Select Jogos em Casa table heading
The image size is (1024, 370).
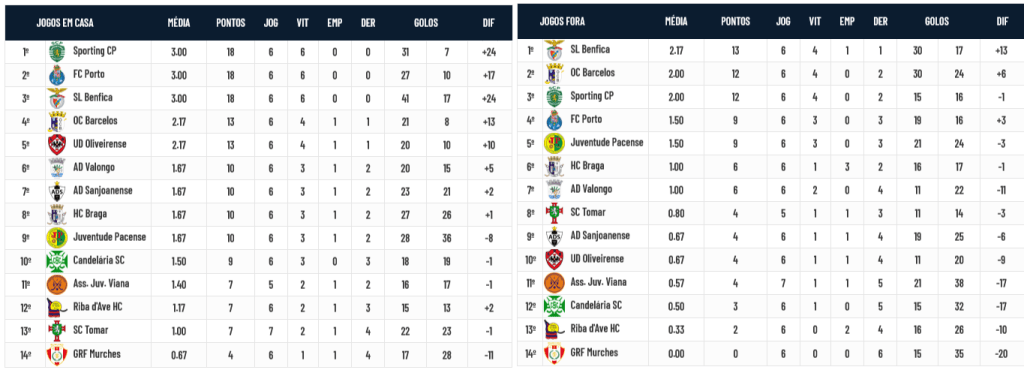65,23
